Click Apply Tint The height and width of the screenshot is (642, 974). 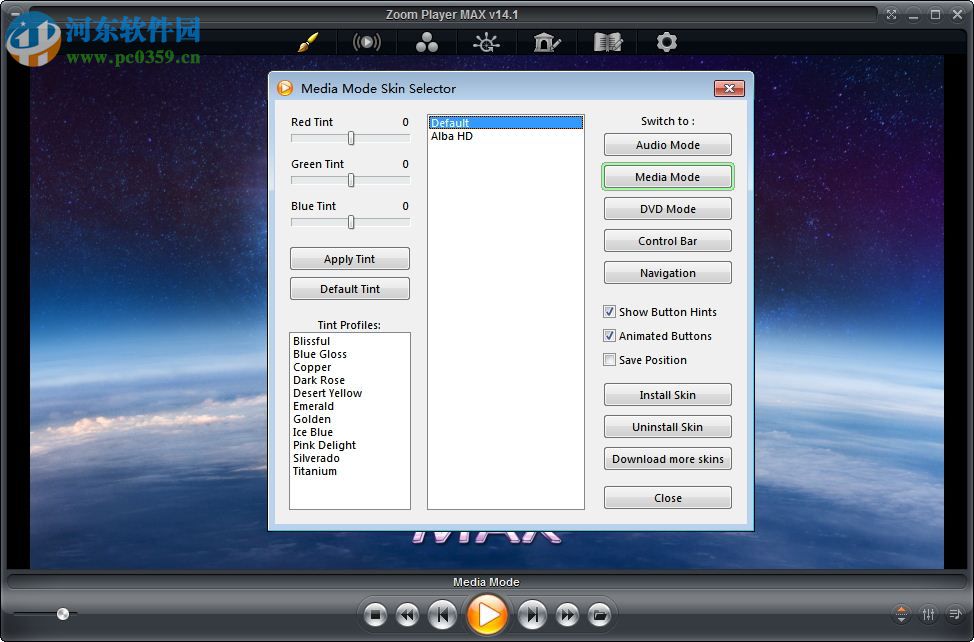pos(349,258)
